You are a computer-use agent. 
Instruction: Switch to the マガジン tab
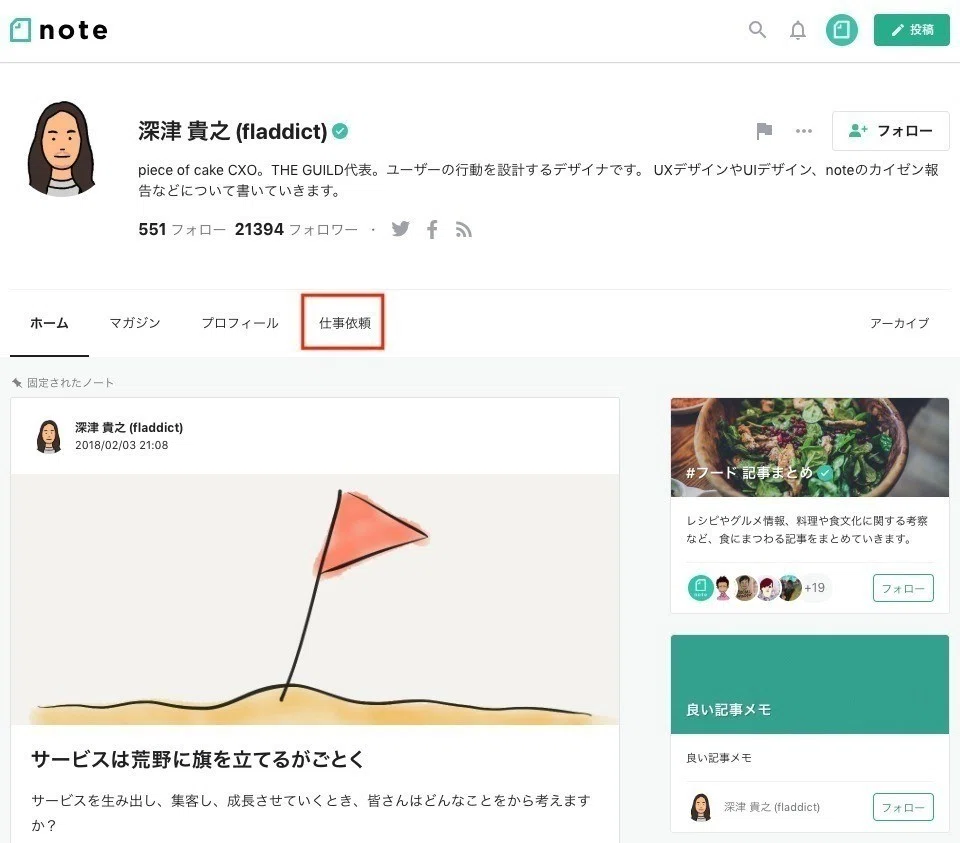click(135, 323)
